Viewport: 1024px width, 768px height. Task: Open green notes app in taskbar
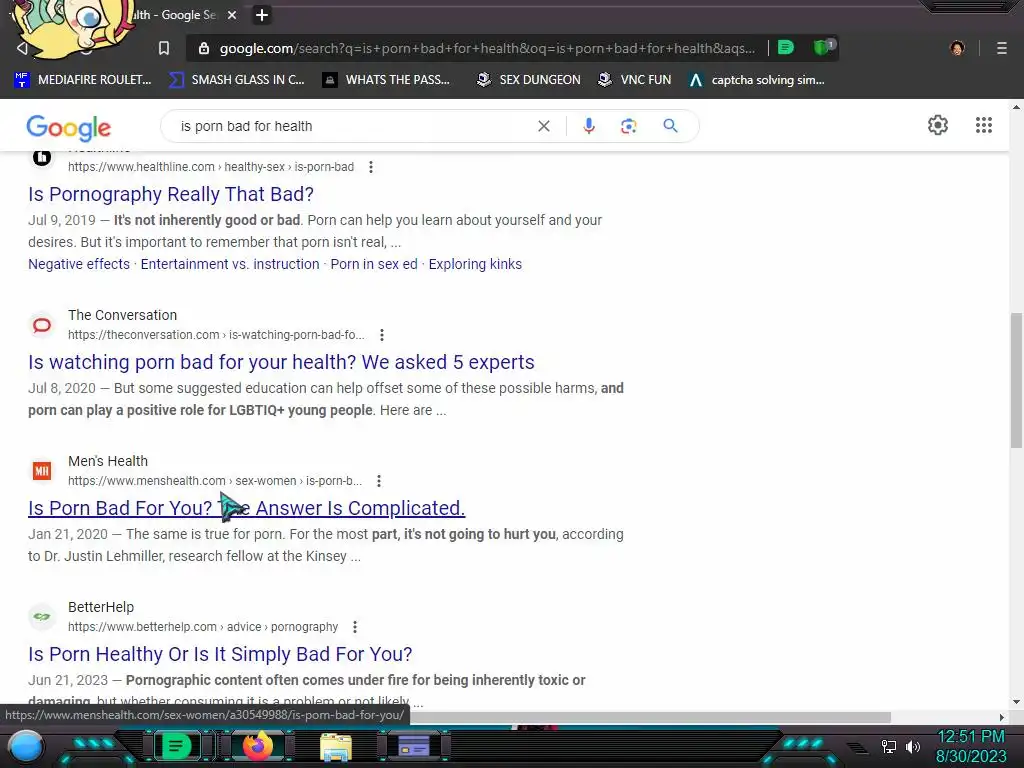pos(175,746)
